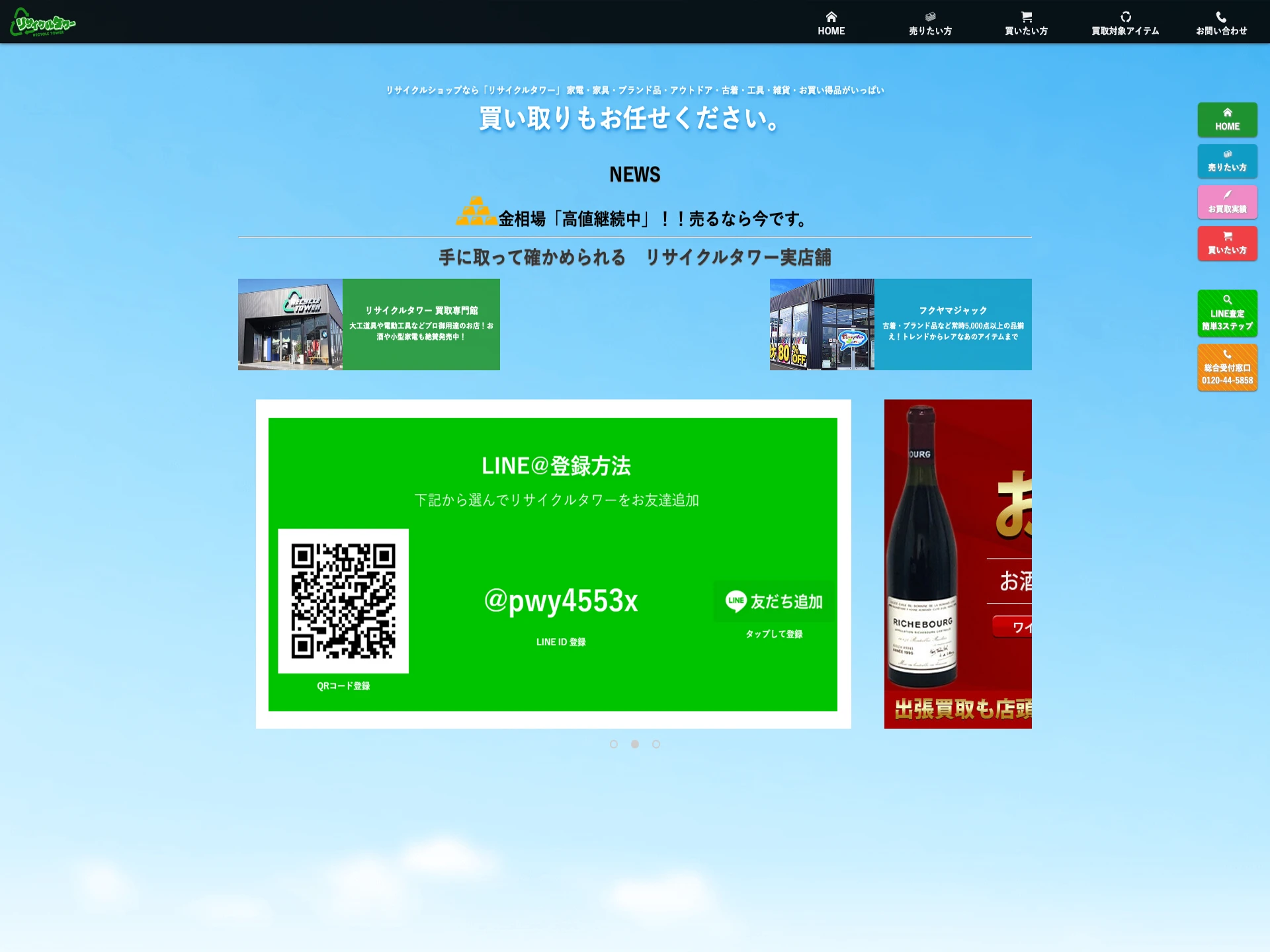1270x952 pixels.
Task: Click the LINE ID @pwy4553x
Action: pyautogui.click(x=561, y=600)
